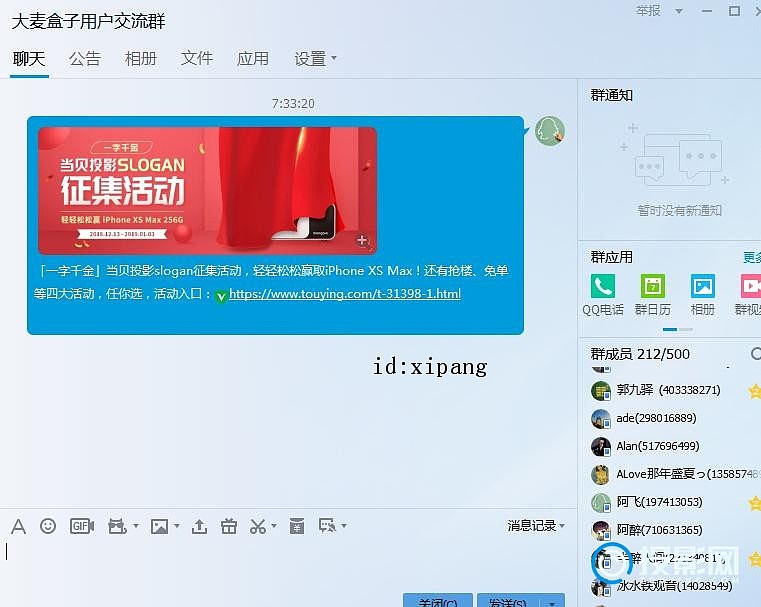Screen dimensions: 761x607
Task: Click the red envelope icon in toolbar
Action: tap(296, 526)
